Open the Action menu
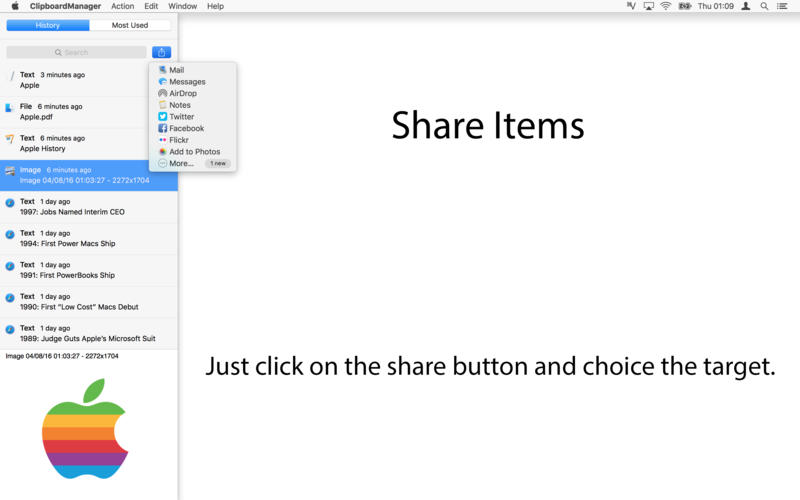The width and height of the screenshot is (800, 500). click(x=122, y=6)
